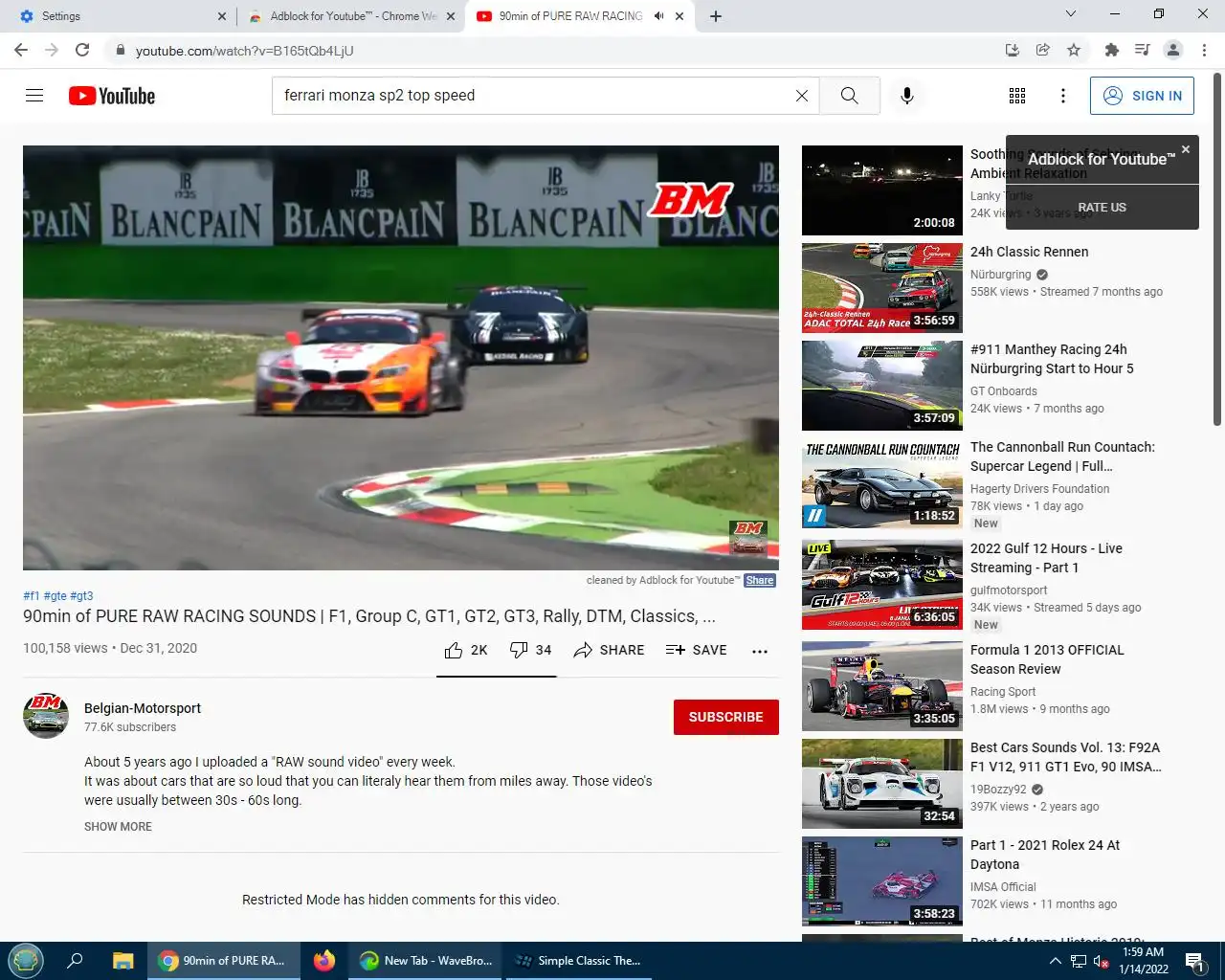Reload the page
This screenshot has width=1225, height=980.
82,50
